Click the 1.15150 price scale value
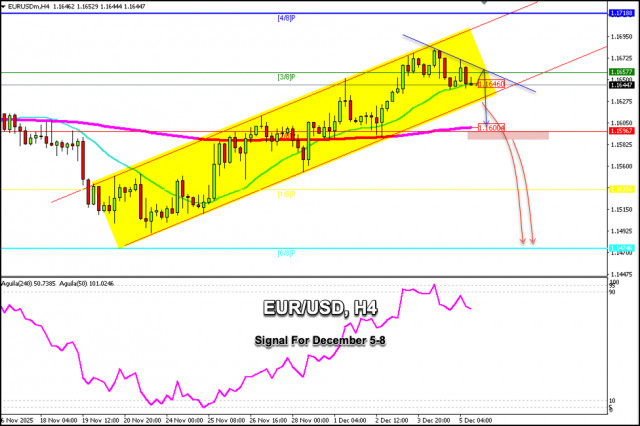This screenshot has width=640, height=426. coord(622,209)
